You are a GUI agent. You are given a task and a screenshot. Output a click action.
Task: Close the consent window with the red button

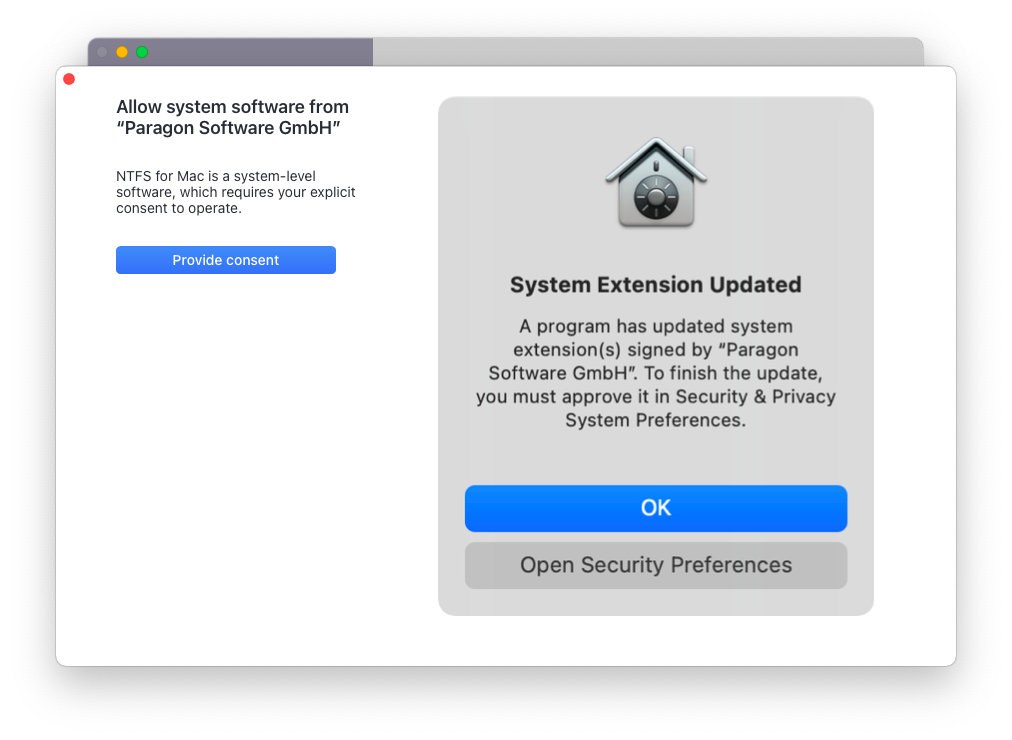(69, 79)
